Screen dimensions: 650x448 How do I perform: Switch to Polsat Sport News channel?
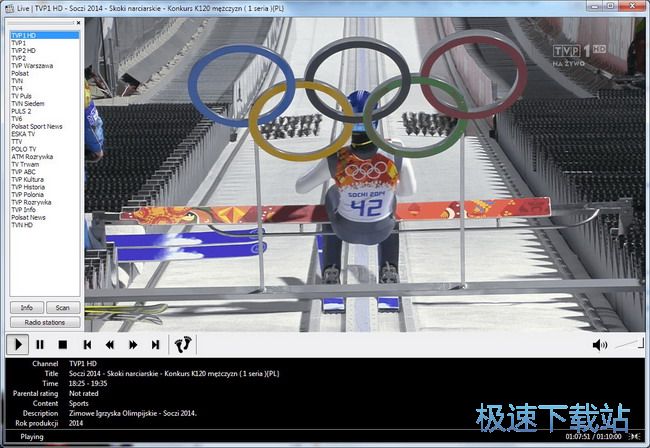tap(37, 126)
